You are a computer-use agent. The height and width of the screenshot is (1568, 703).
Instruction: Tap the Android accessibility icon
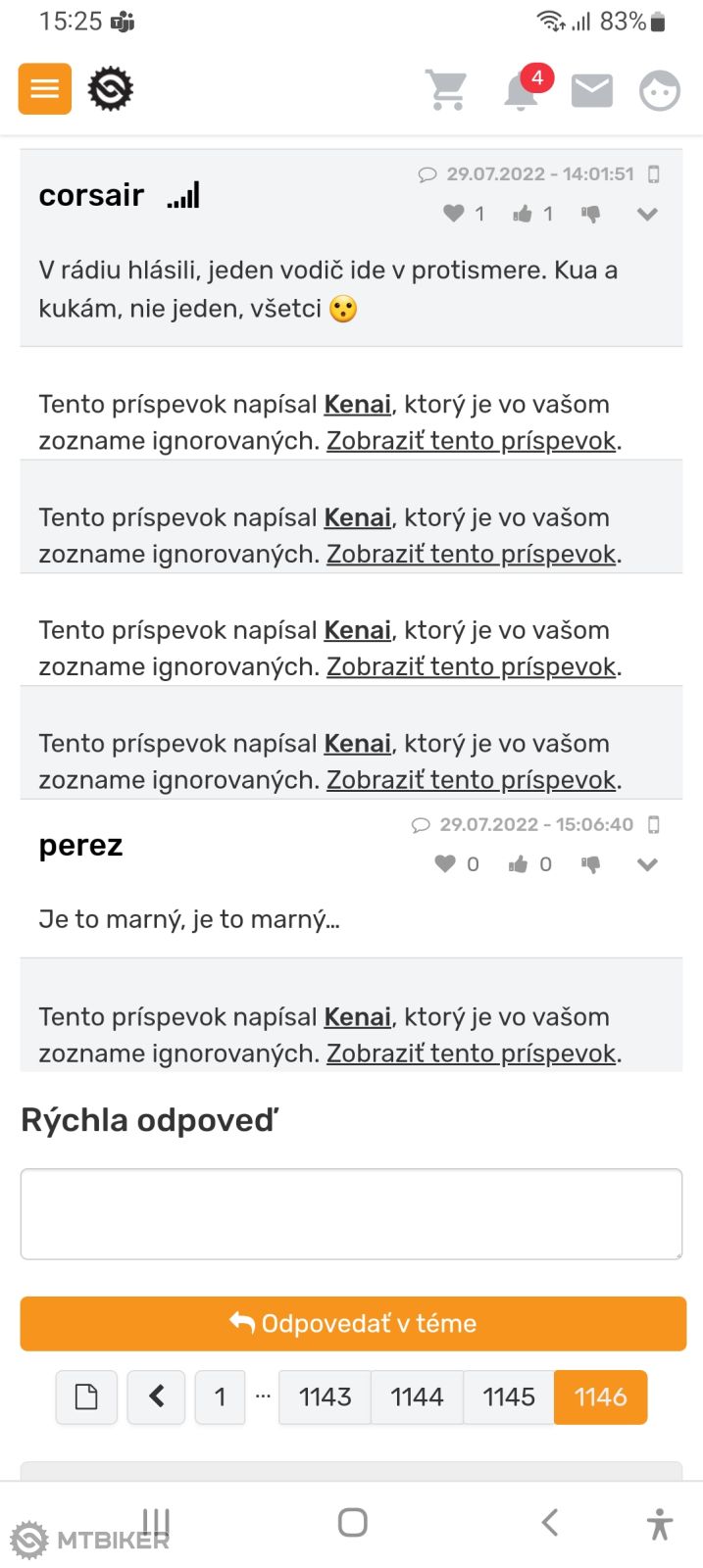coord(660,1524)
